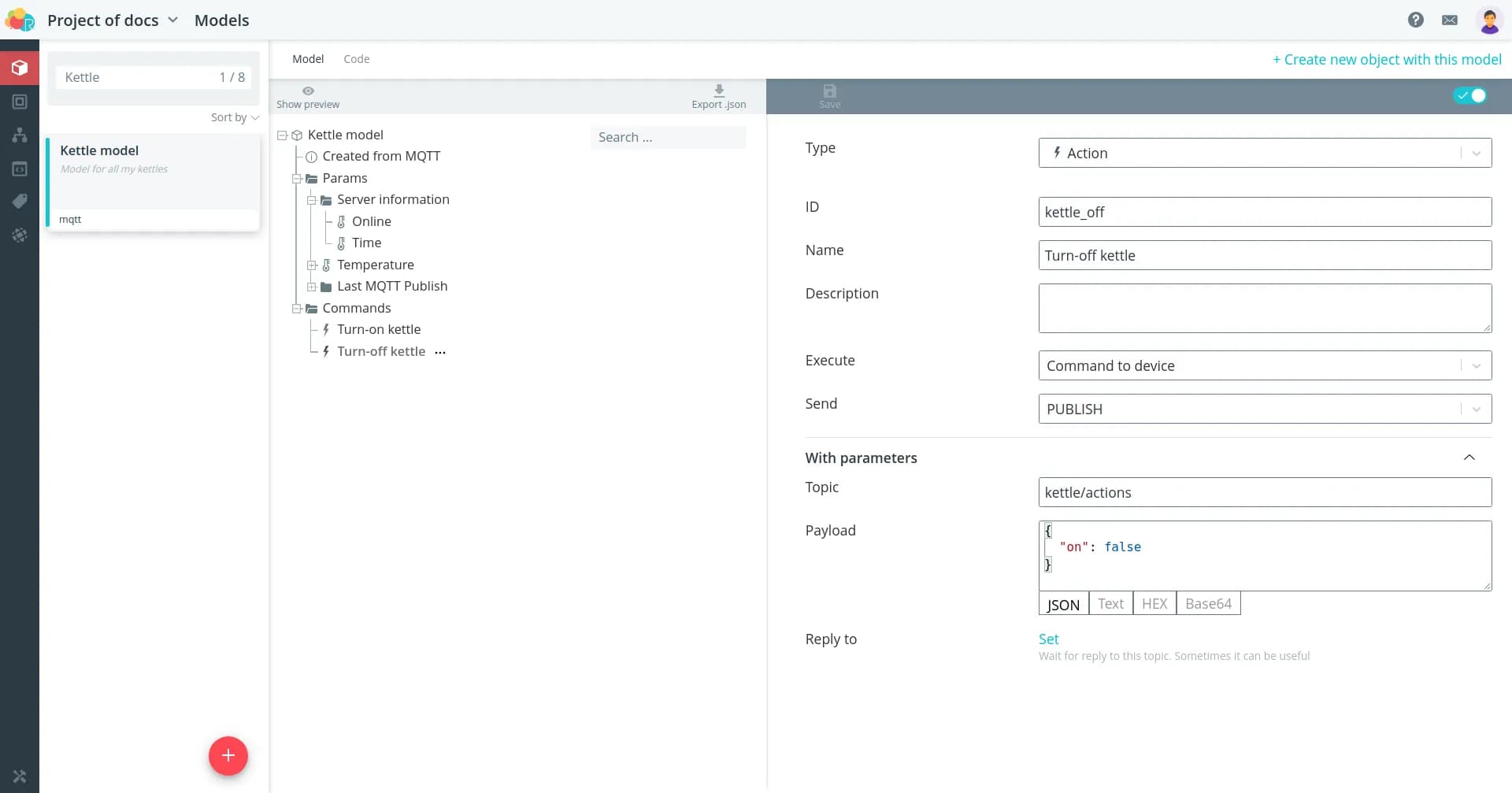1512x793 pixels.
Task: Open the tools icon at sidebar bottom
Action: [20, 776]
